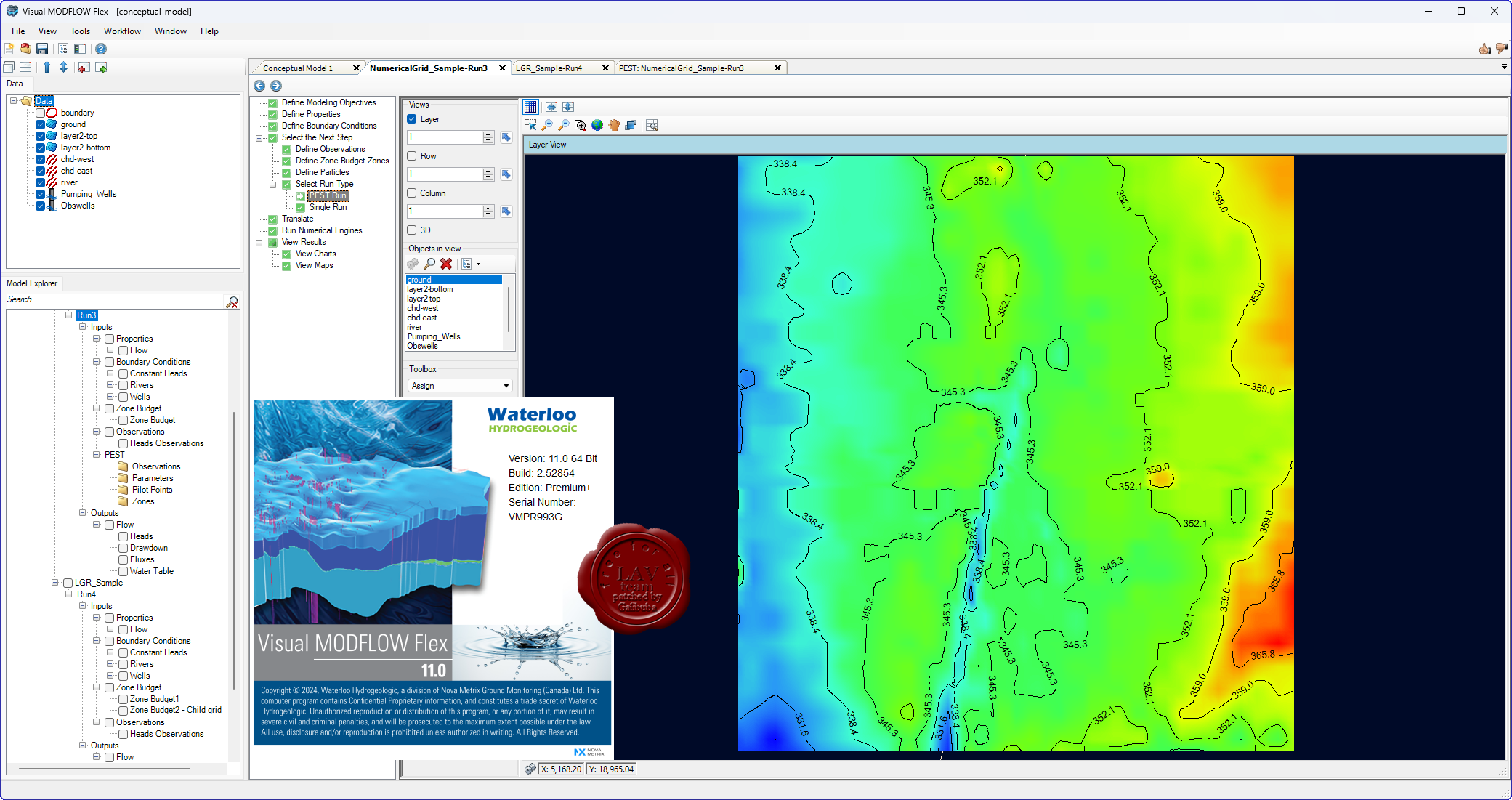The width and height of the screenshot is (1512, 800).
Task: Toggle the grid display icon in the viewer
Action: (530, 107)
